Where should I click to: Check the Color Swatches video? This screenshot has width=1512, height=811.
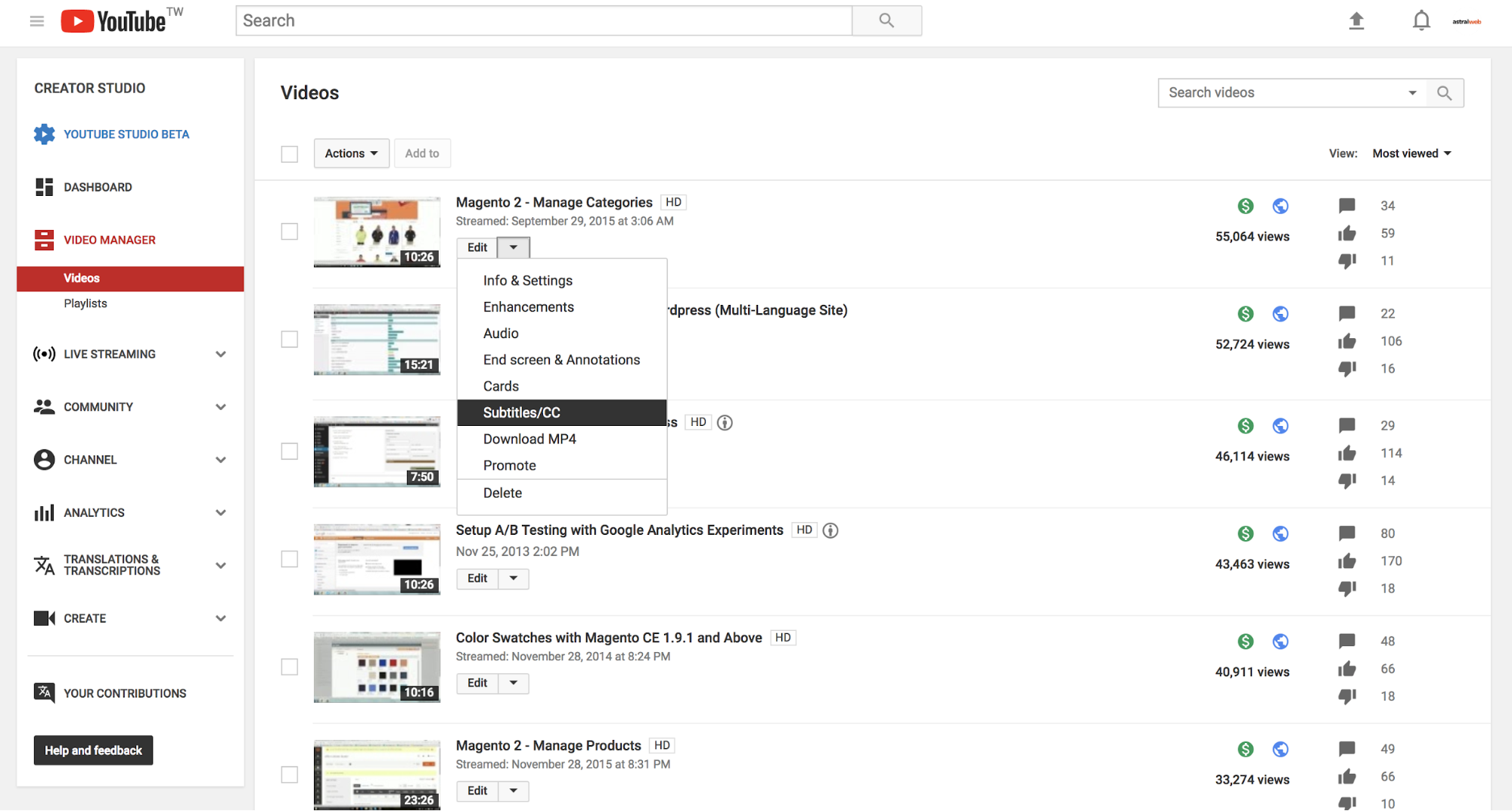289,667
